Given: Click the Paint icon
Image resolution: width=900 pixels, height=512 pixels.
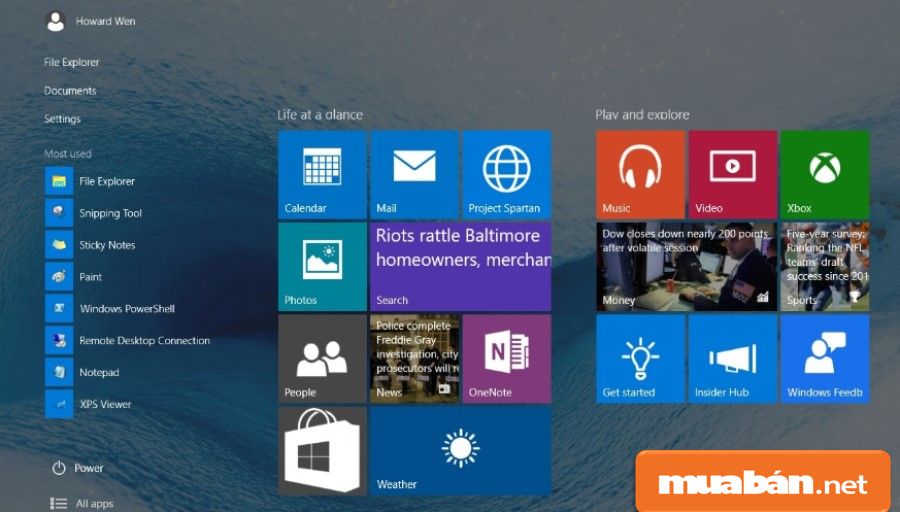Looking at the screenshot, I should point(59,277).
